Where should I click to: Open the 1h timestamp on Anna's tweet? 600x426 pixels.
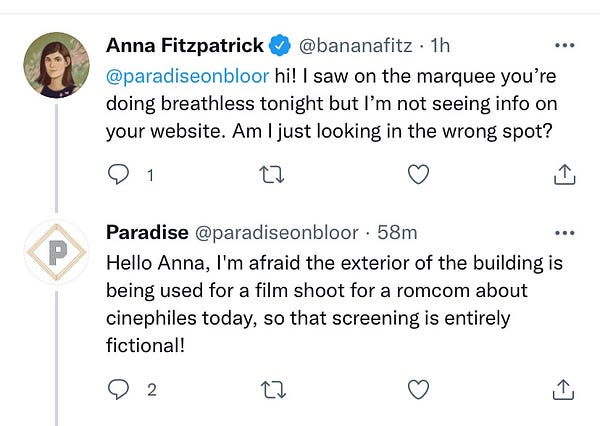coord(440,46)
